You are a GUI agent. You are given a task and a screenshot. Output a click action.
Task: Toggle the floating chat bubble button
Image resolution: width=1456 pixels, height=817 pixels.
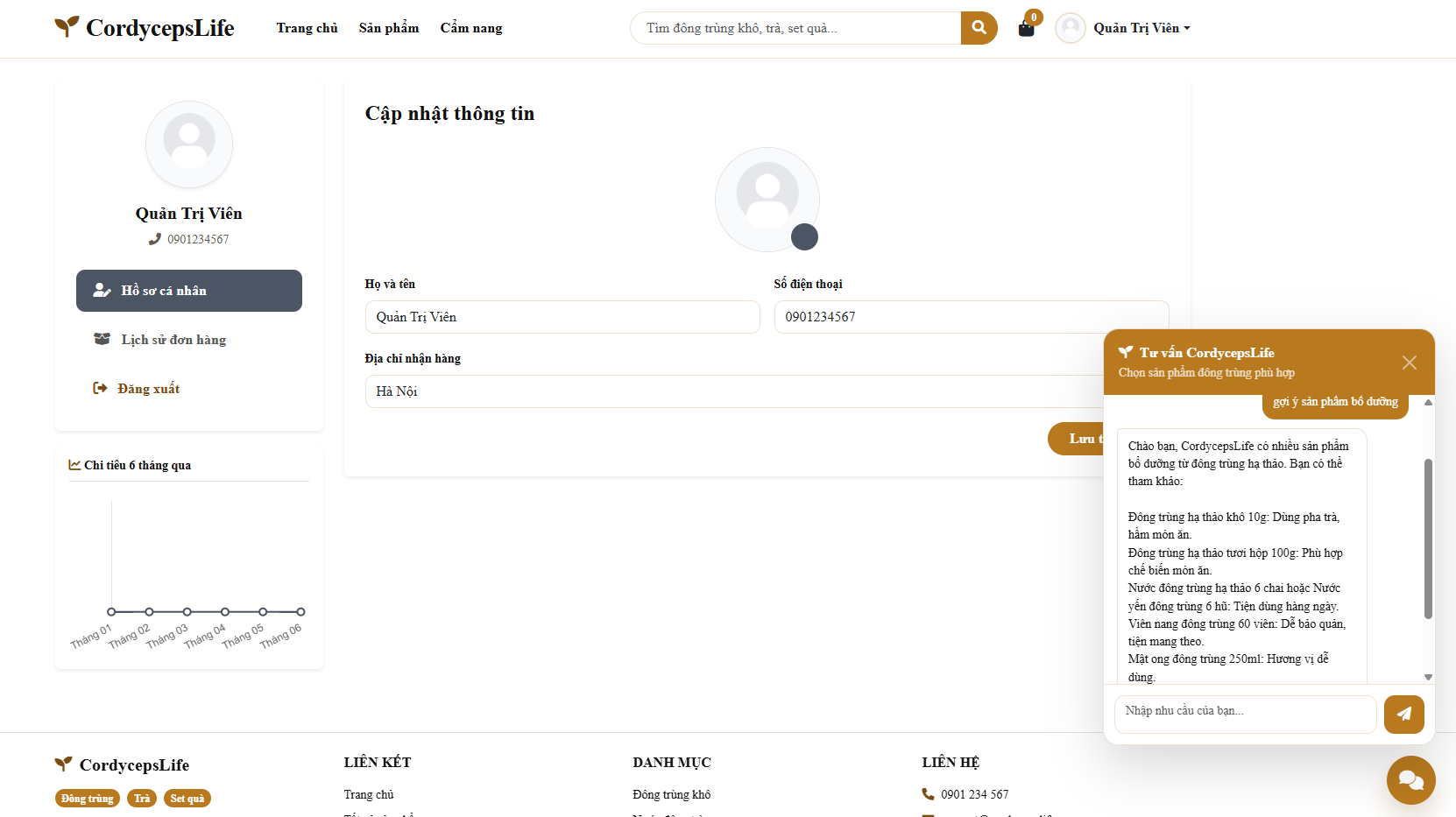(1410, 779)
